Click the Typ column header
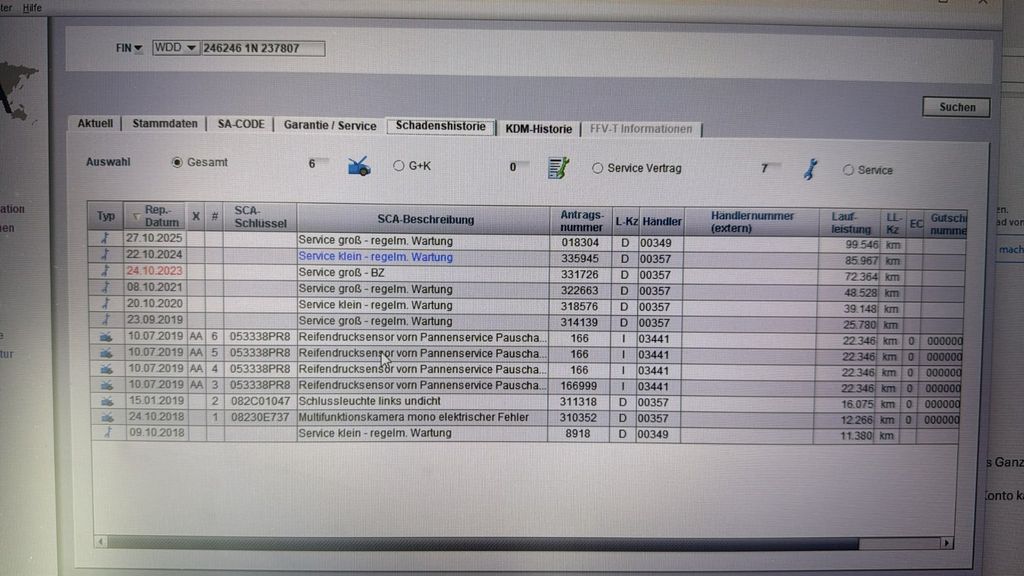The width and height of the screenshot is (1024, 576). coord(106,216)
